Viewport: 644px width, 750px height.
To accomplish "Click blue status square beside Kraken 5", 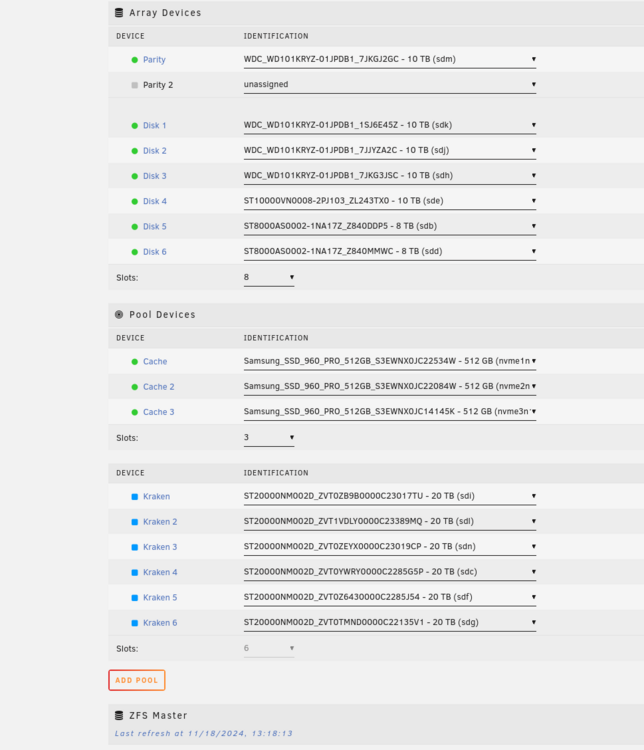I will coord(134,598).
